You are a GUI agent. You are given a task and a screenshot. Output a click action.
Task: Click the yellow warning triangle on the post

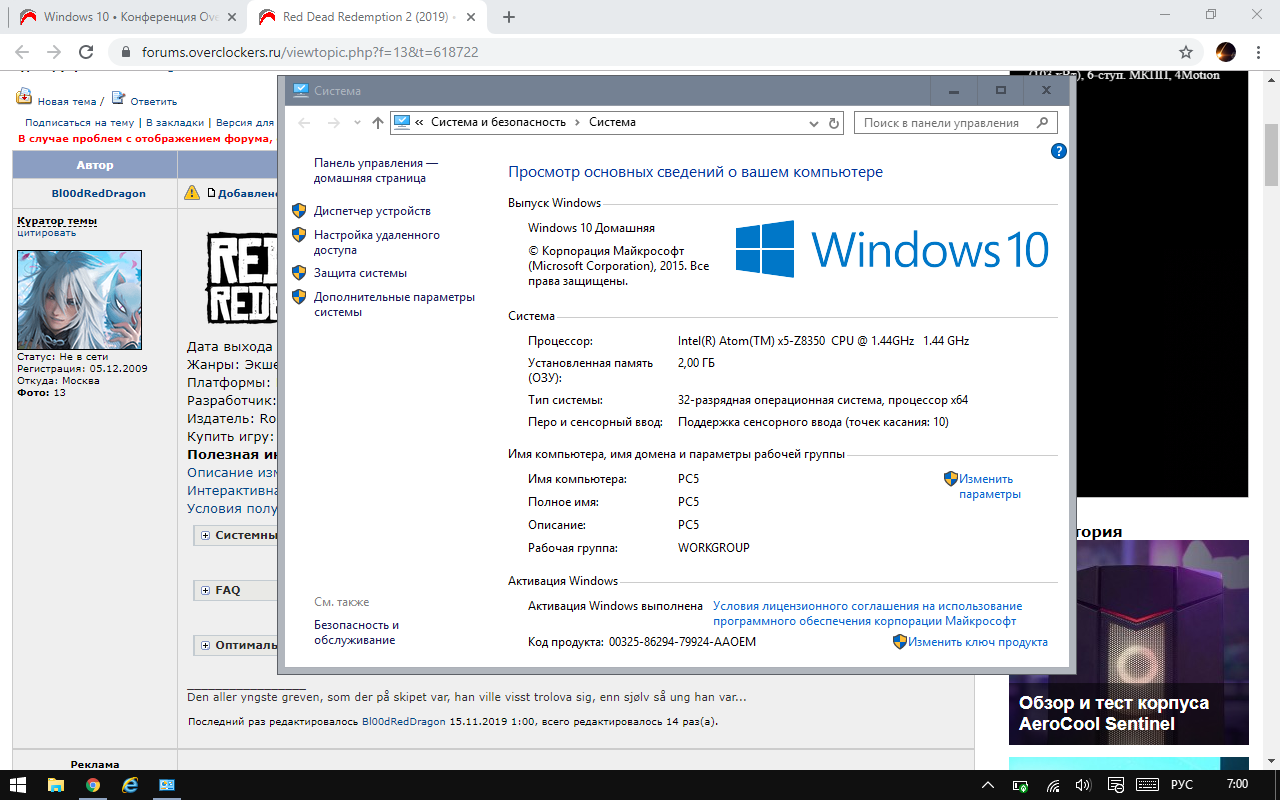tap(192, 192)
